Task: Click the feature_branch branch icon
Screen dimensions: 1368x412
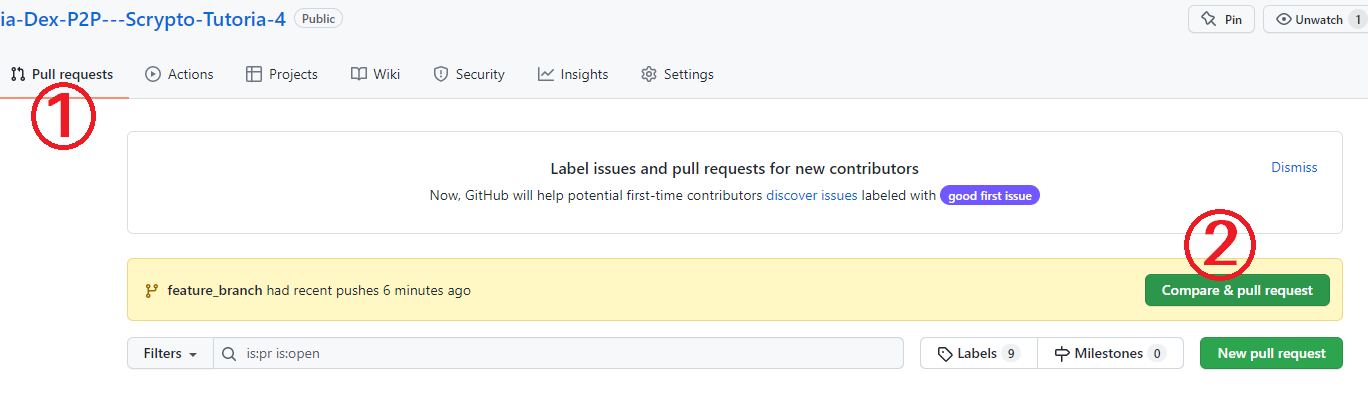Action: pyautogui.click(x=152, y=291)
